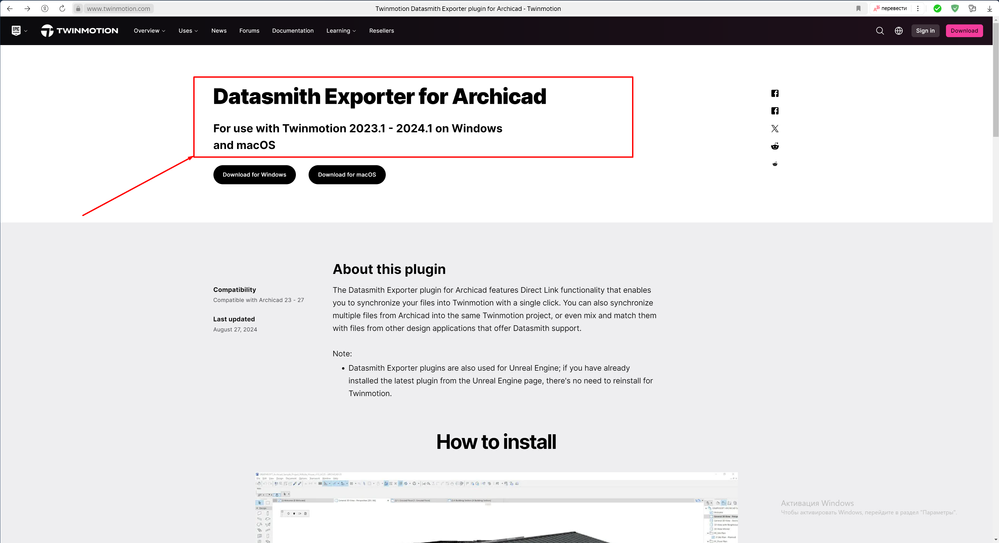This screenshot has width=999, height=543.
Task: Open the Uses dropdown menu
Action: pyautogui.click(x=188, y=31)
